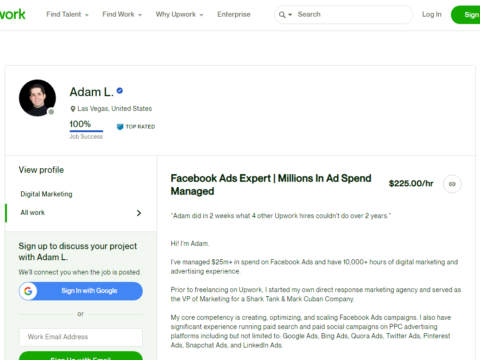This screenshot has height=360, width=480.
Task: Click the 100% Job Success bar
Action: pos(86,131)
